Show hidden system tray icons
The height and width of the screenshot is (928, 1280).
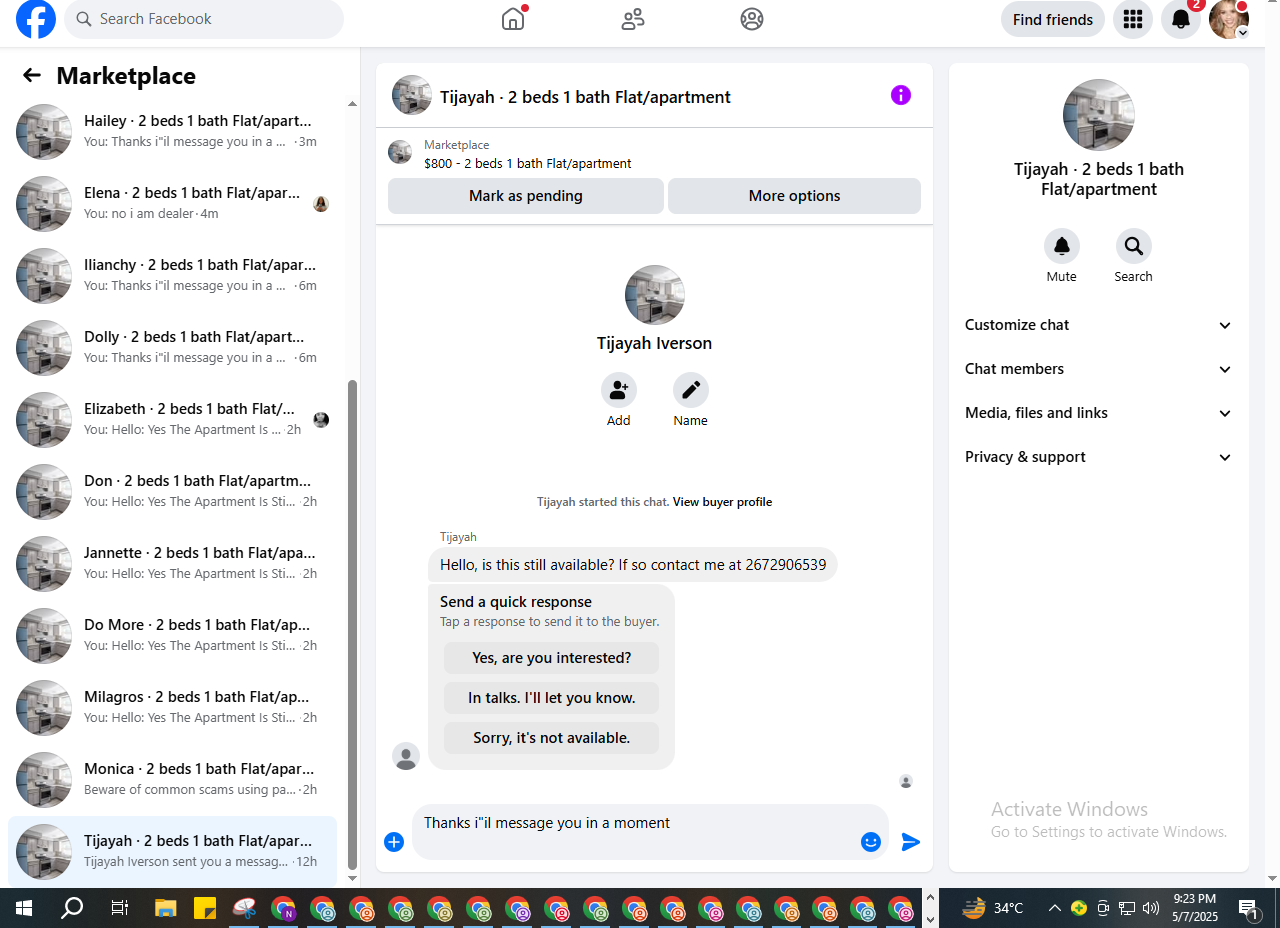1054,908
